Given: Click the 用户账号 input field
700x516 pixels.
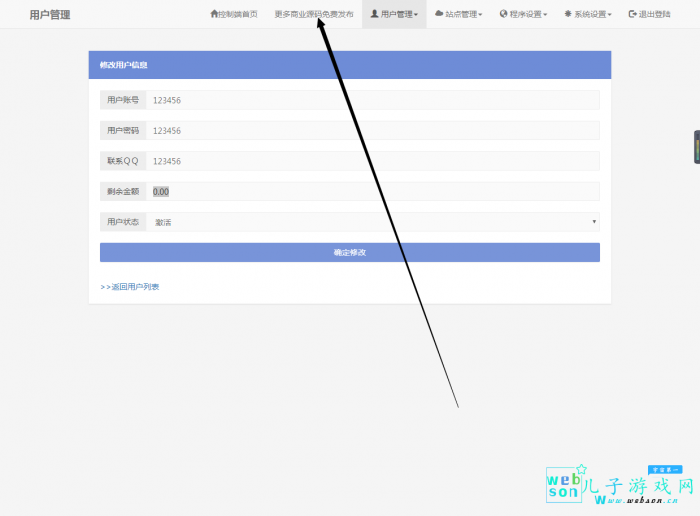Looking at the screenshot, I should [372, 100].
